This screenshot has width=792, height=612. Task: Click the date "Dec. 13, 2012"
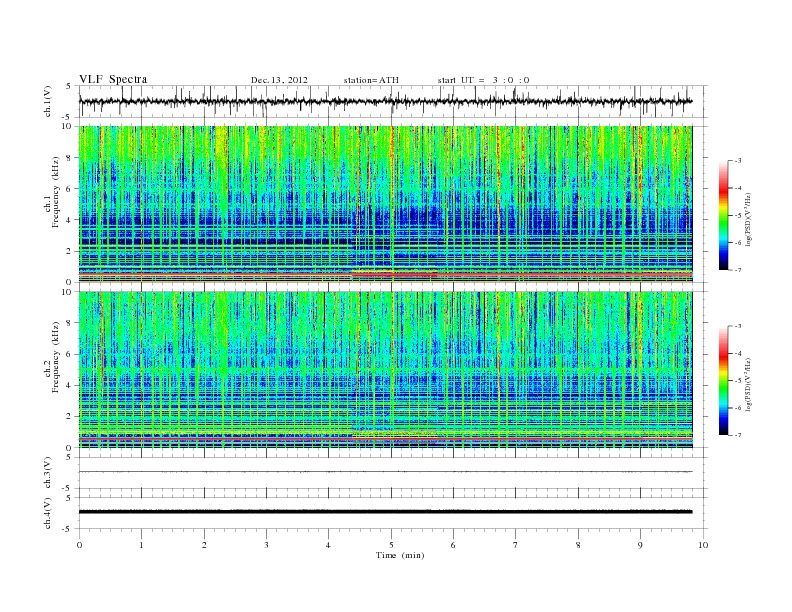pyautogui.click(x=279, y=80)
